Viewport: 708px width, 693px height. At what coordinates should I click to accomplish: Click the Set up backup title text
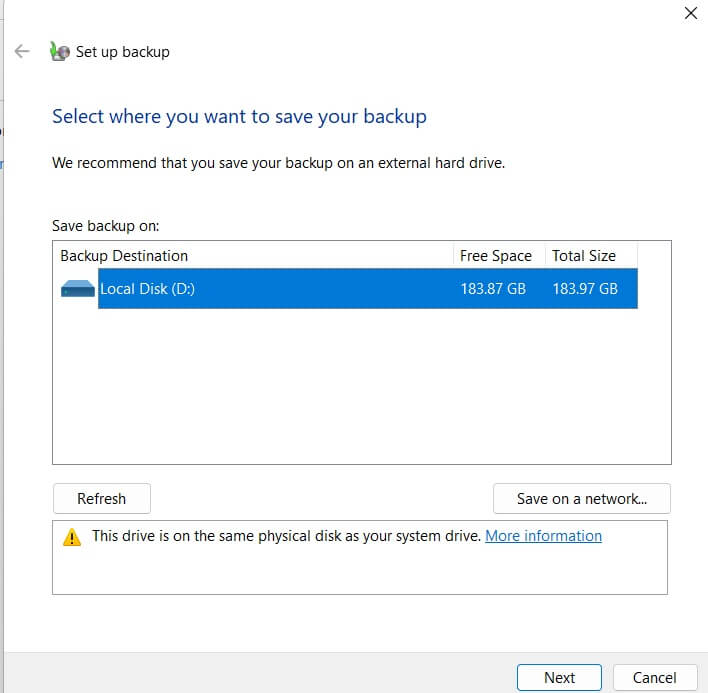[x=122, y=52]
